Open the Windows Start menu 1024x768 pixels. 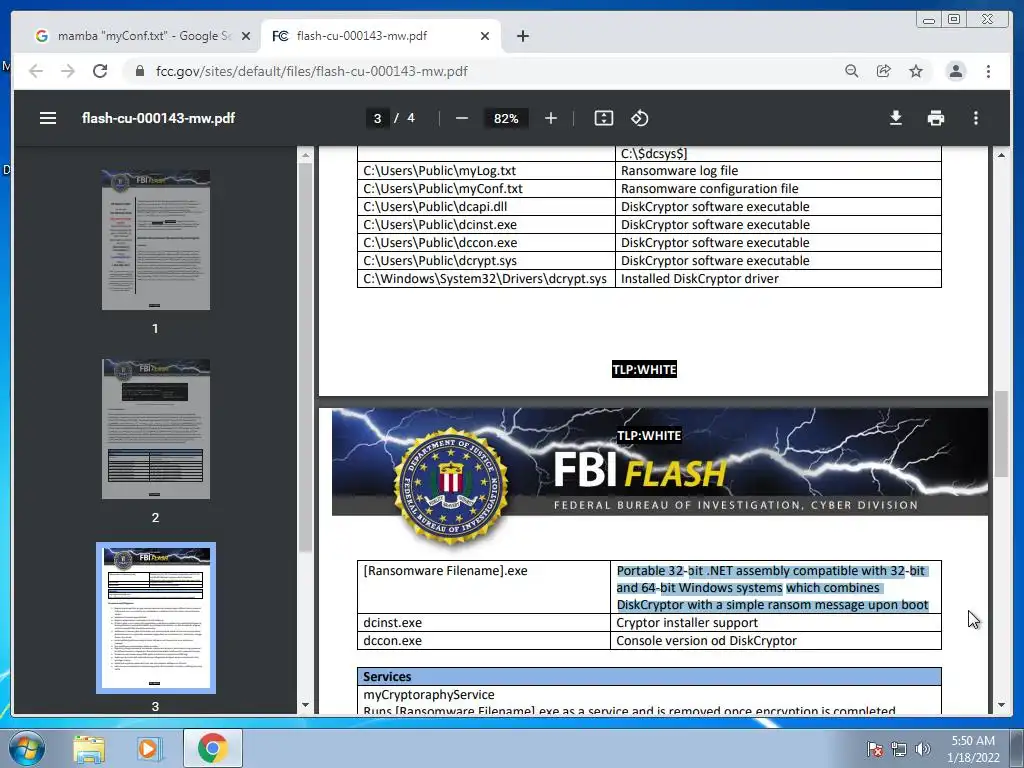coord(26,748)
